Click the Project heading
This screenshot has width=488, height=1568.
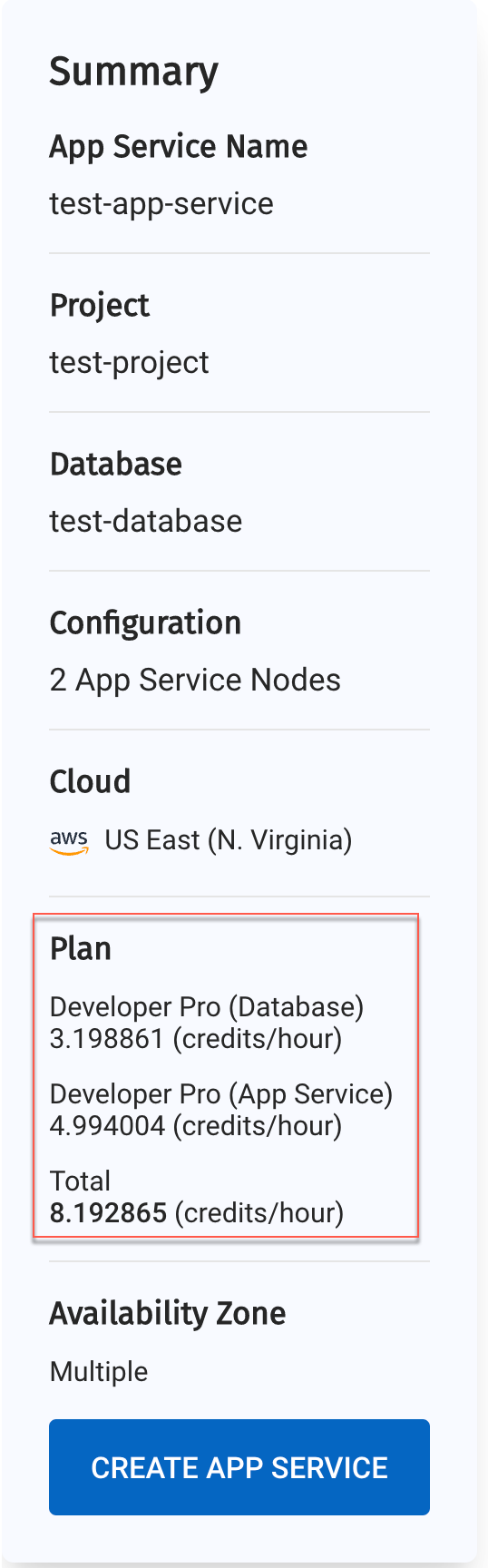coord(100,306)
